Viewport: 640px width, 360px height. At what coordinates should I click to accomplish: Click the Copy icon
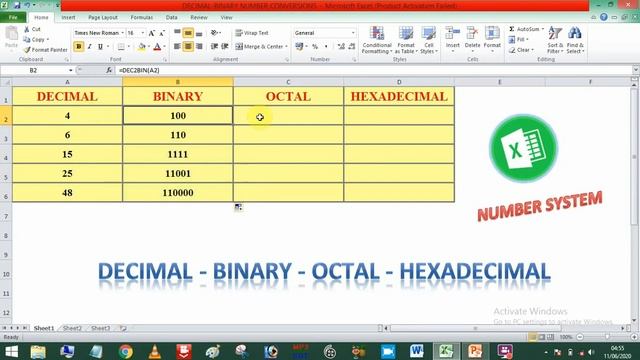[x=27, y=40]
